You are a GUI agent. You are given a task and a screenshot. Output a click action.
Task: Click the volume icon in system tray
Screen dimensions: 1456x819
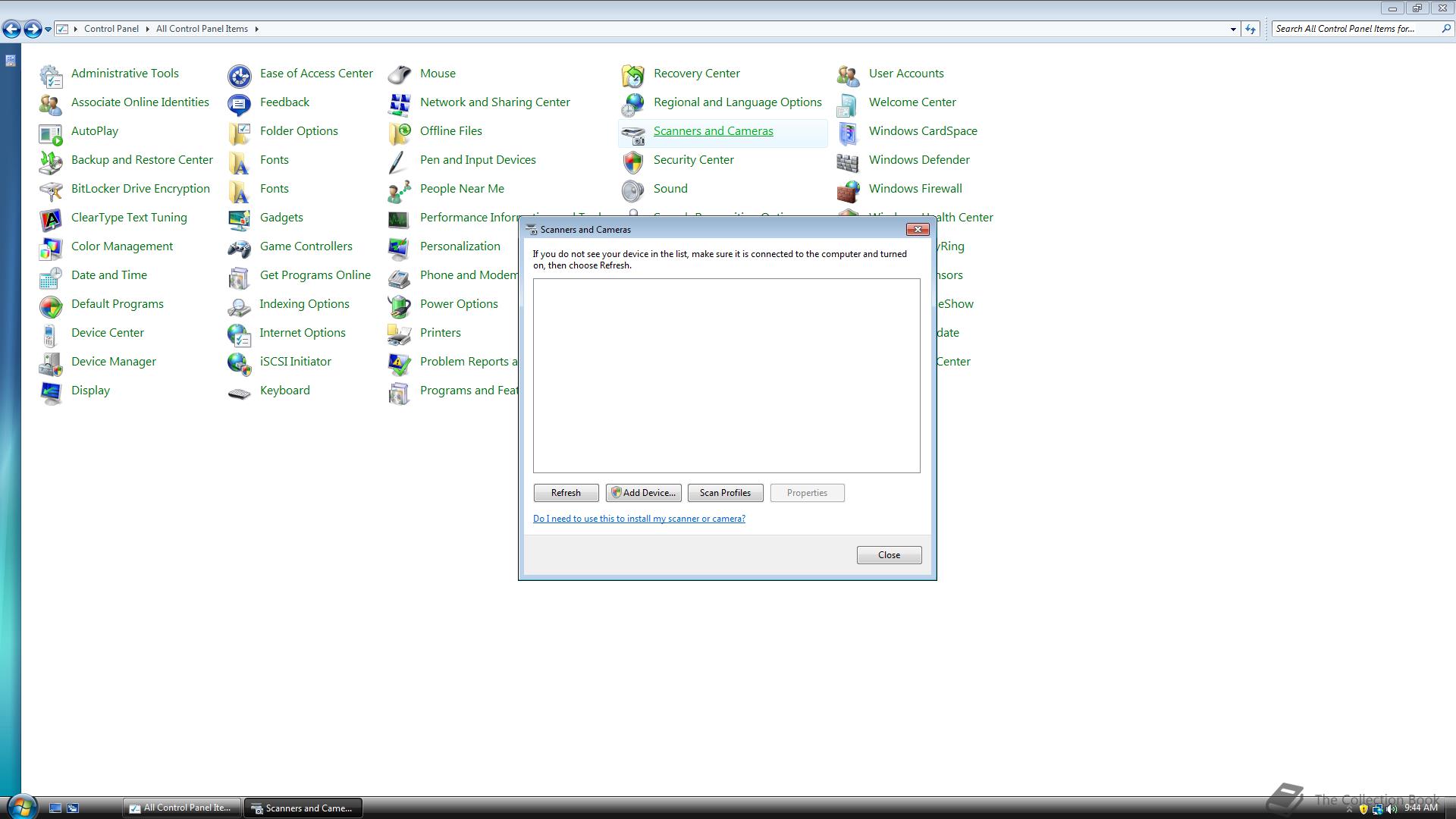pos(1392,809)
